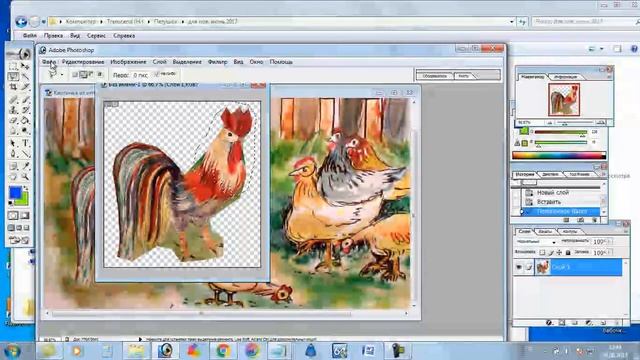The image size is (640, 360).
Task: Click Jump to ImageReady at toolbox bottom
Action: [x=19, y=240]
